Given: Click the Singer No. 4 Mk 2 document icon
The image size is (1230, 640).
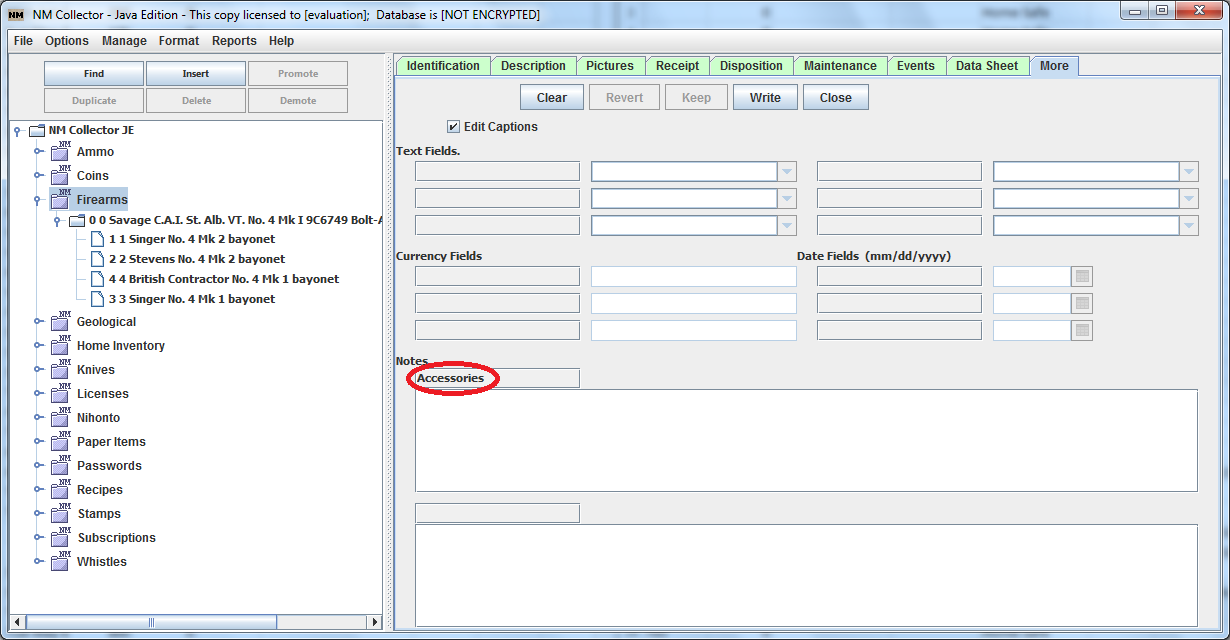Looking at the screenshot, I should [x=97, y=239].
